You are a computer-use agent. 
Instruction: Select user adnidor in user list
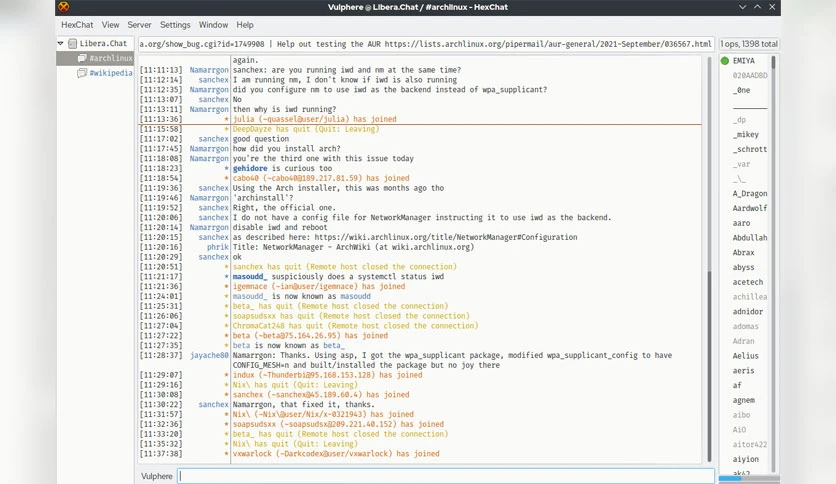coord(747,311)
